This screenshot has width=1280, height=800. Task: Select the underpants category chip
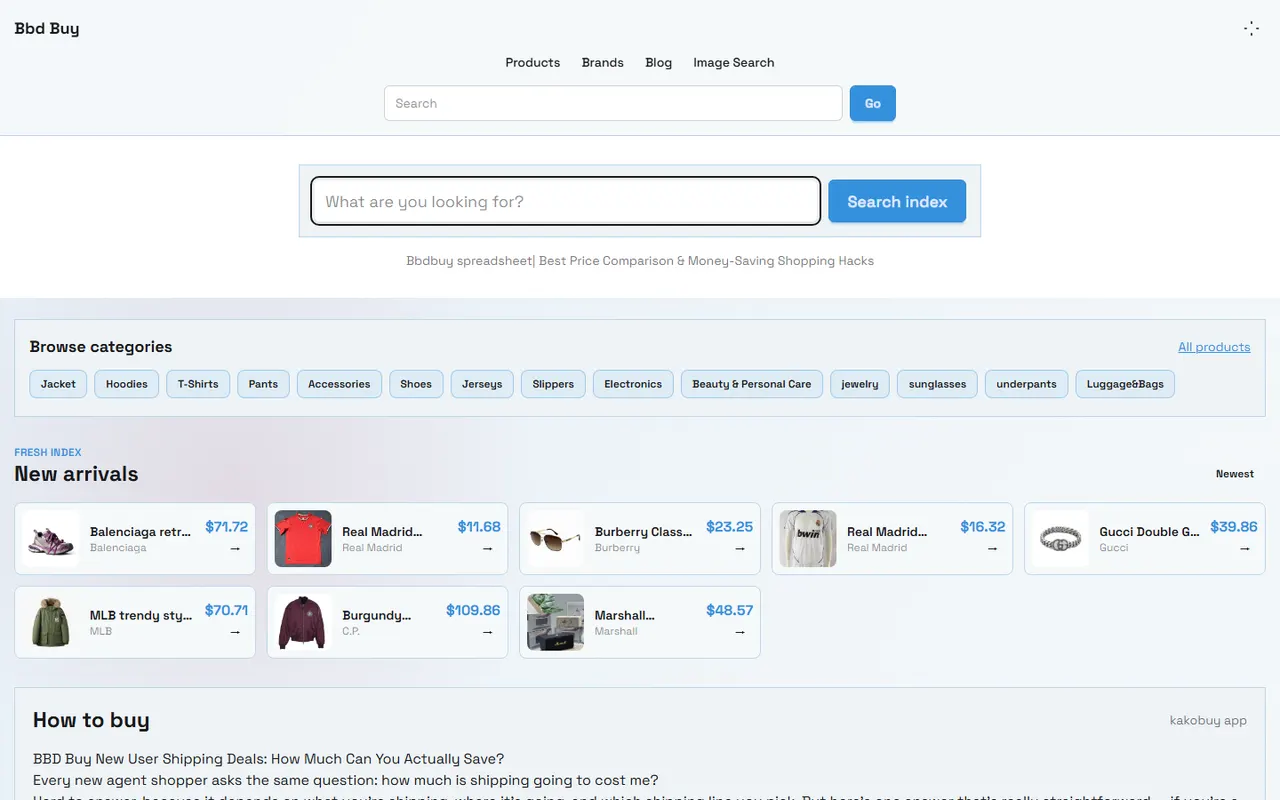(1026, 384)
